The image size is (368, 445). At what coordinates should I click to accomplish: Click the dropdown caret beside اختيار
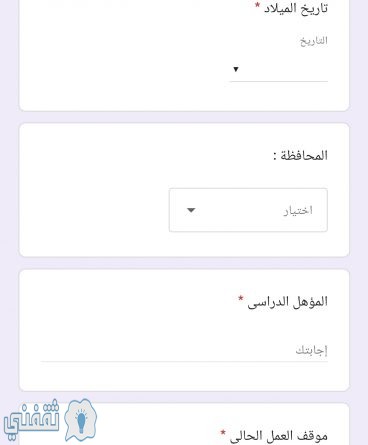(x=191, y=210)
